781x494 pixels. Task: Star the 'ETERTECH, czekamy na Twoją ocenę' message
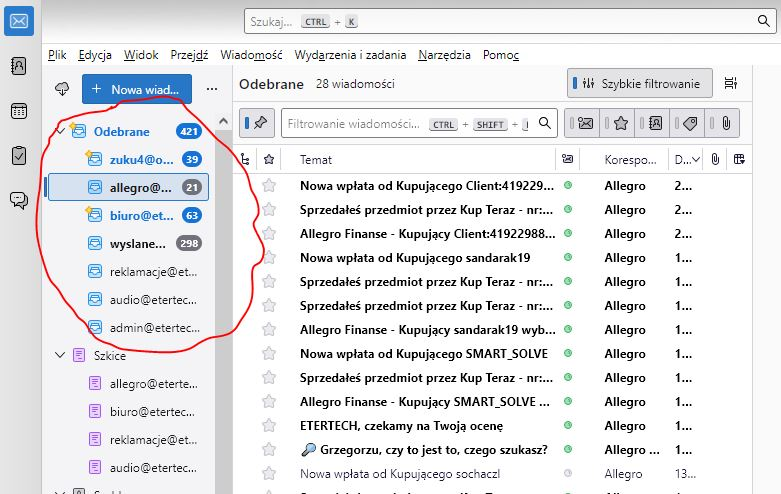(x=269, y=426)
